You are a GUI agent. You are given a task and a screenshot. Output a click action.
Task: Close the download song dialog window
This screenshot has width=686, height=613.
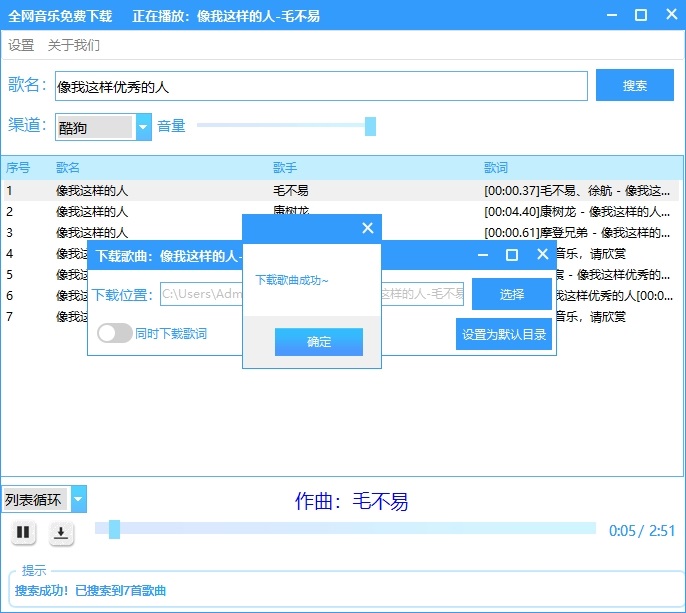click(542, 255)
